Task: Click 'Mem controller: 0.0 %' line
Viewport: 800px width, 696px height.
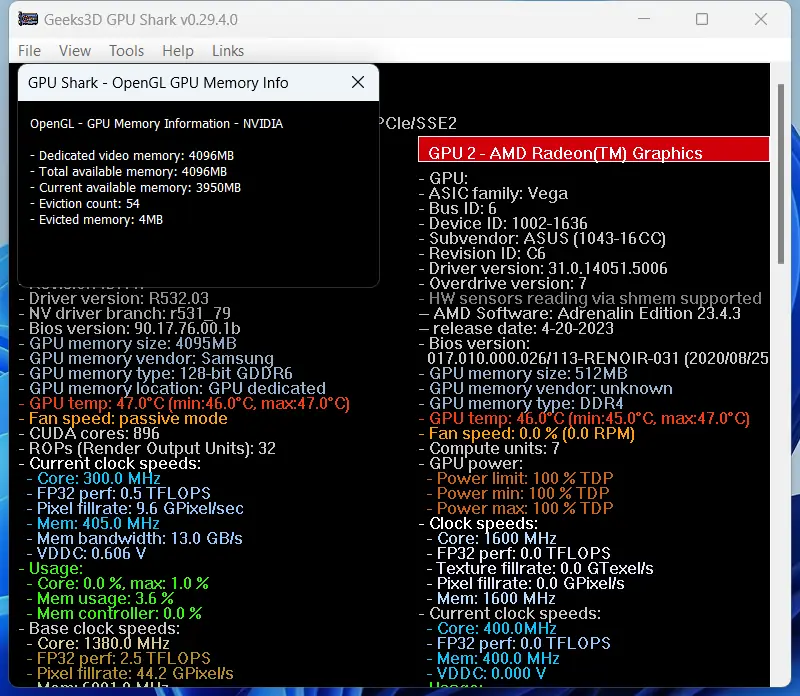Action: point(114,614)
